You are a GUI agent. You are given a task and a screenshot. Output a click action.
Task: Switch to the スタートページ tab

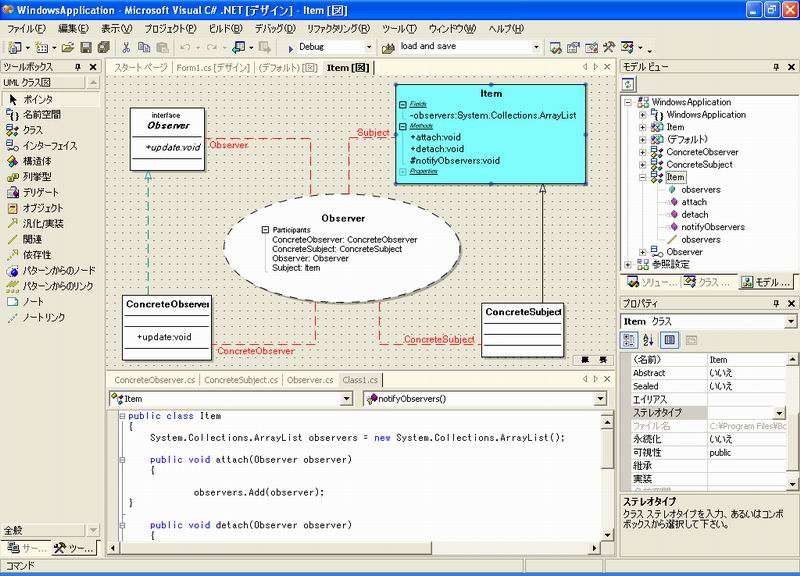coord(140,67)
